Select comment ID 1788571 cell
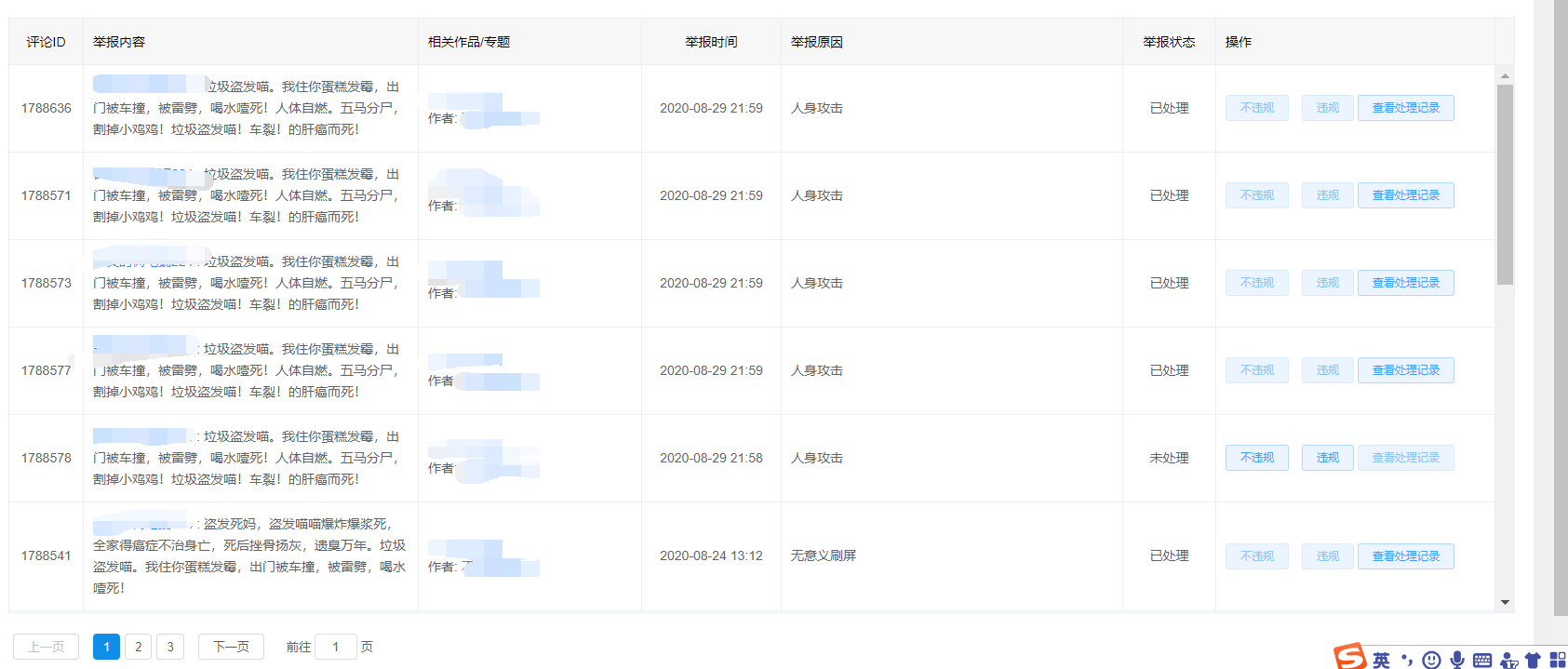The height and width of the screenshot is (669, 1568). 46,195
